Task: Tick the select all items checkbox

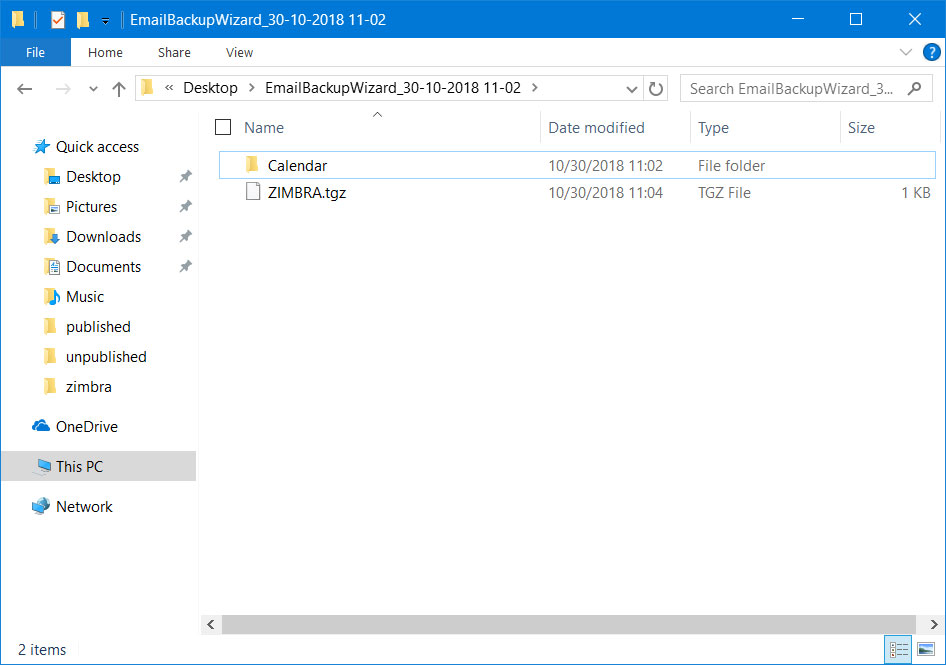Action: click(x=223, y=127)
